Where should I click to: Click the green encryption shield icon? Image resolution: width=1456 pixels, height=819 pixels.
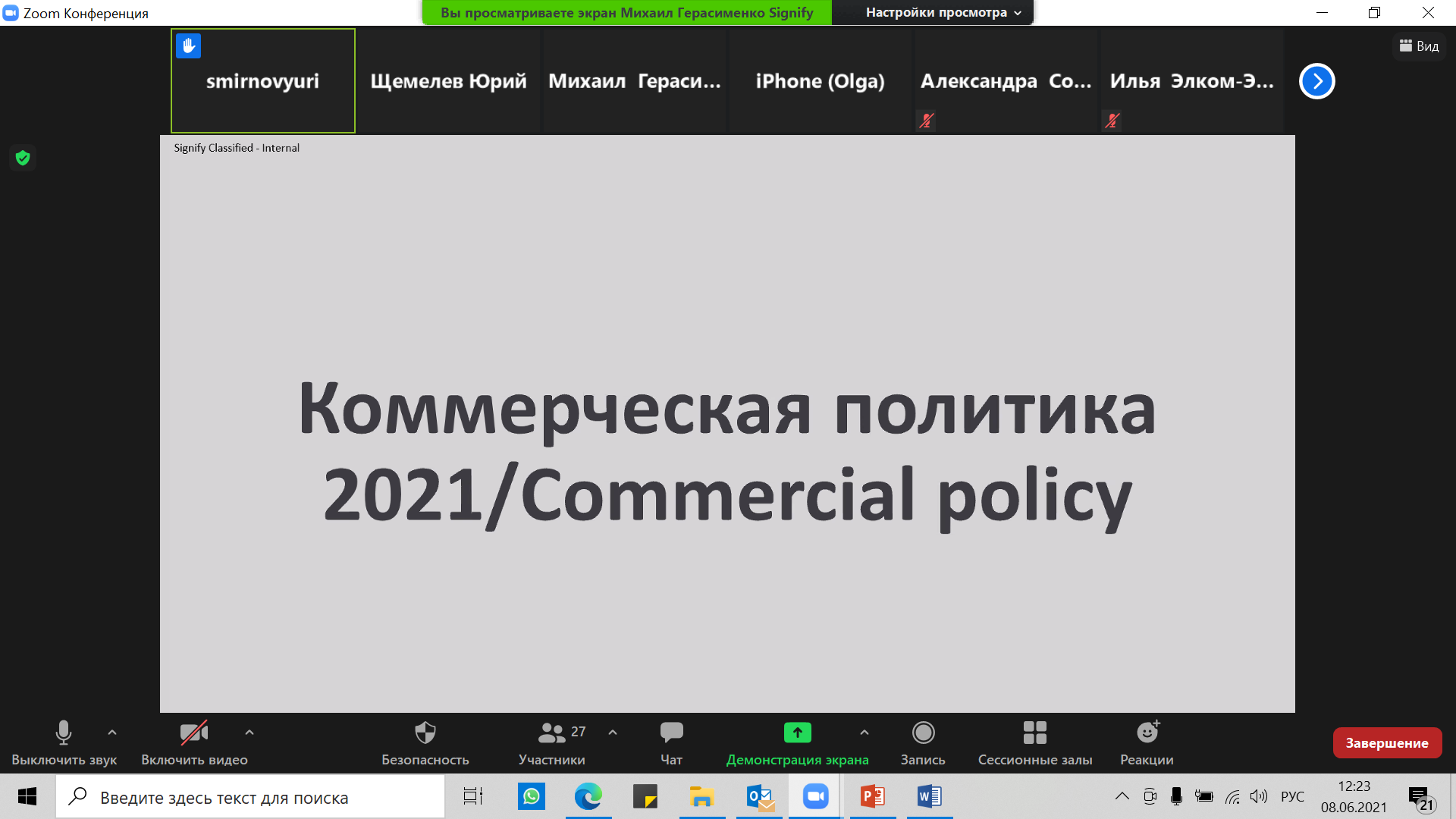point(23,158)
